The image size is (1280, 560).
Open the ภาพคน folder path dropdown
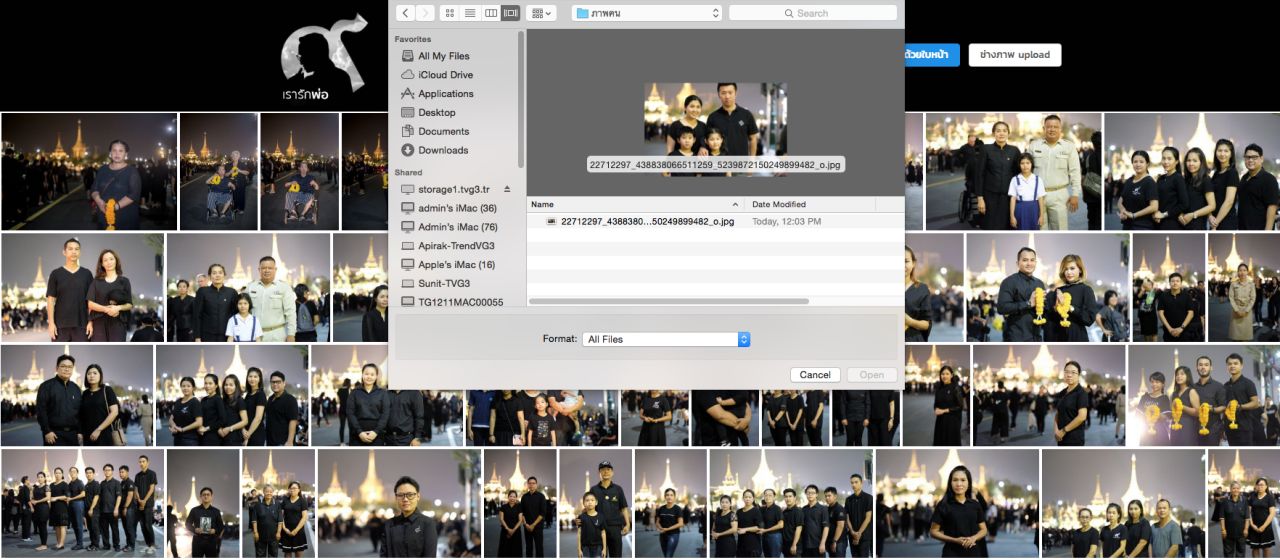[647, 13]
